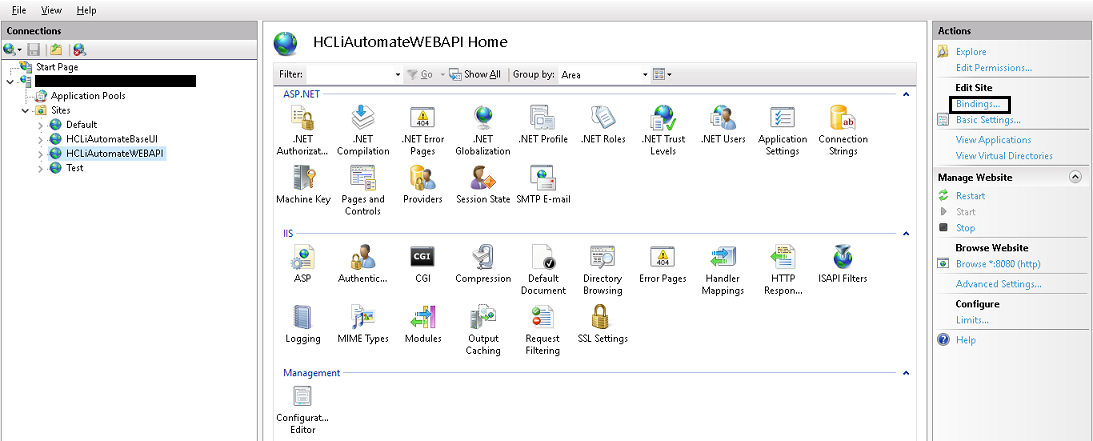Open the .NET Authorization Rules feature
The width and height of the screenshot is (1093, 441).
[303, 130]
